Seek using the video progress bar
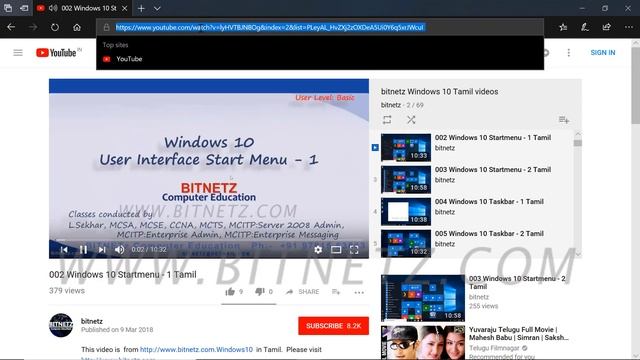Screen dimensions: 640x360 (x=209, y=240)
